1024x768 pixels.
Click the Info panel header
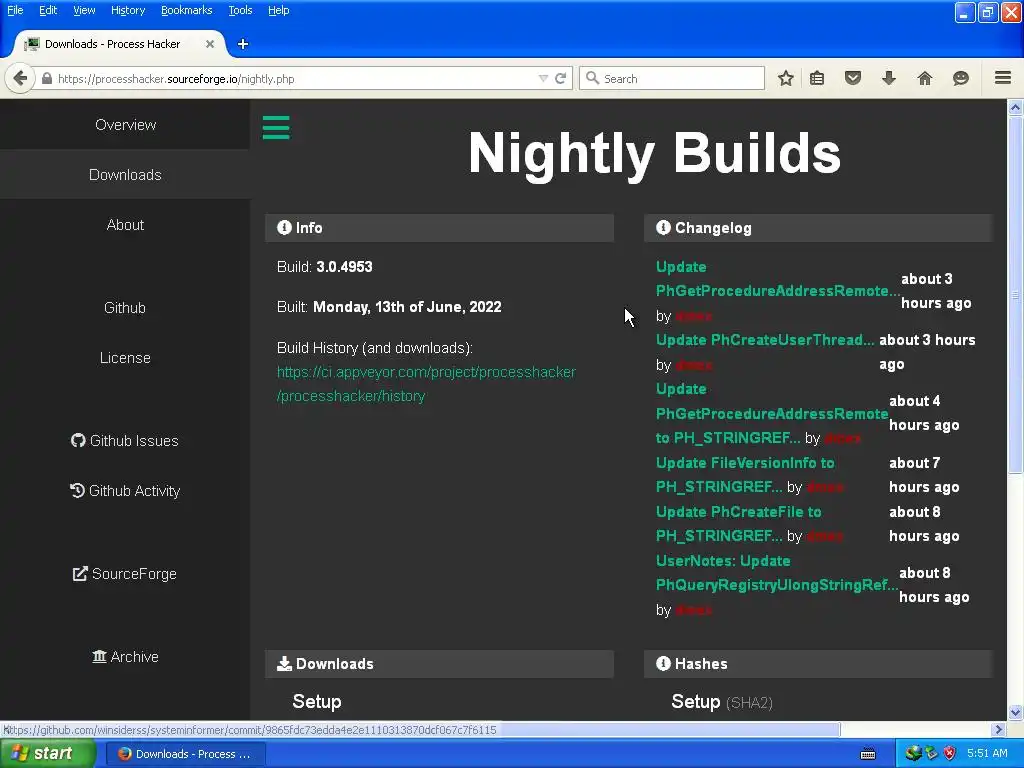point(439,228)
